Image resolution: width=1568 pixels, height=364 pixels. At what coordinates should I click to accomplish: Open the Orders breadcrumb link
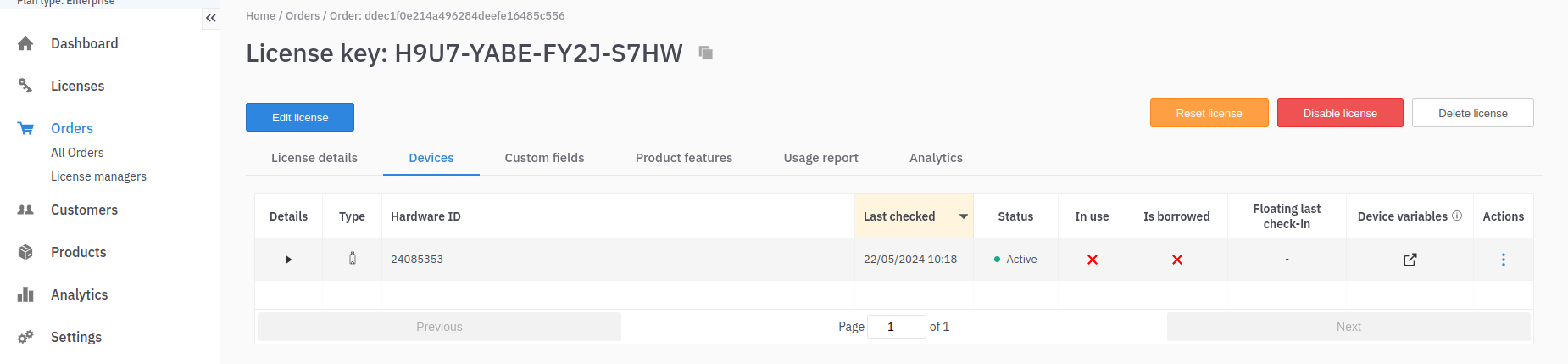[x=303, y=16]
